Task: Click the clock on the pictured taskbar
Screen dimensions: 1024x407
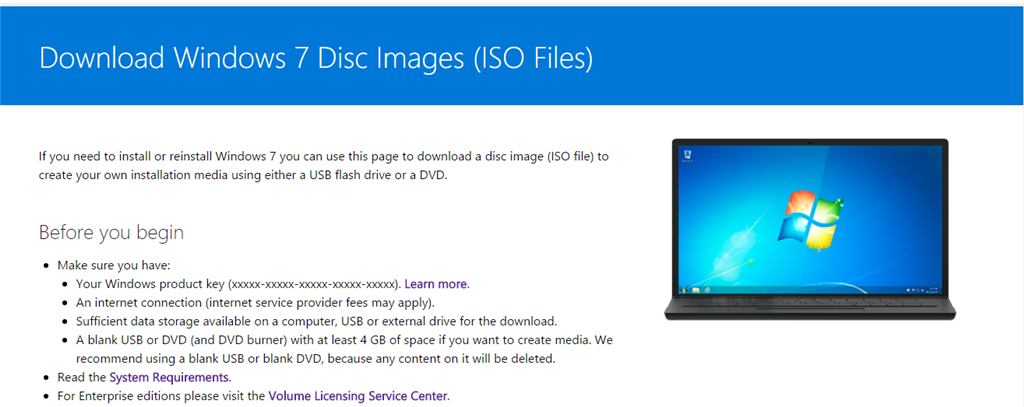Action: [933, 290]
